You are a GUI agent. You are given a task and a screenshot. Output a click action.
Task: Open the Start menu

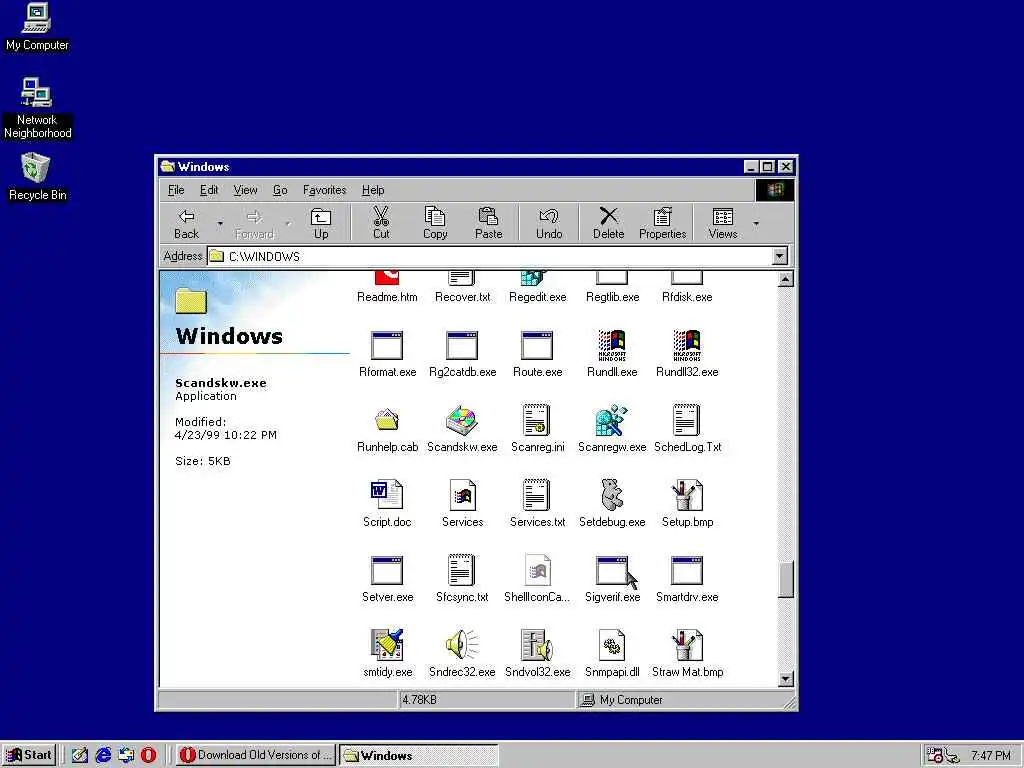tap(29, 755)
